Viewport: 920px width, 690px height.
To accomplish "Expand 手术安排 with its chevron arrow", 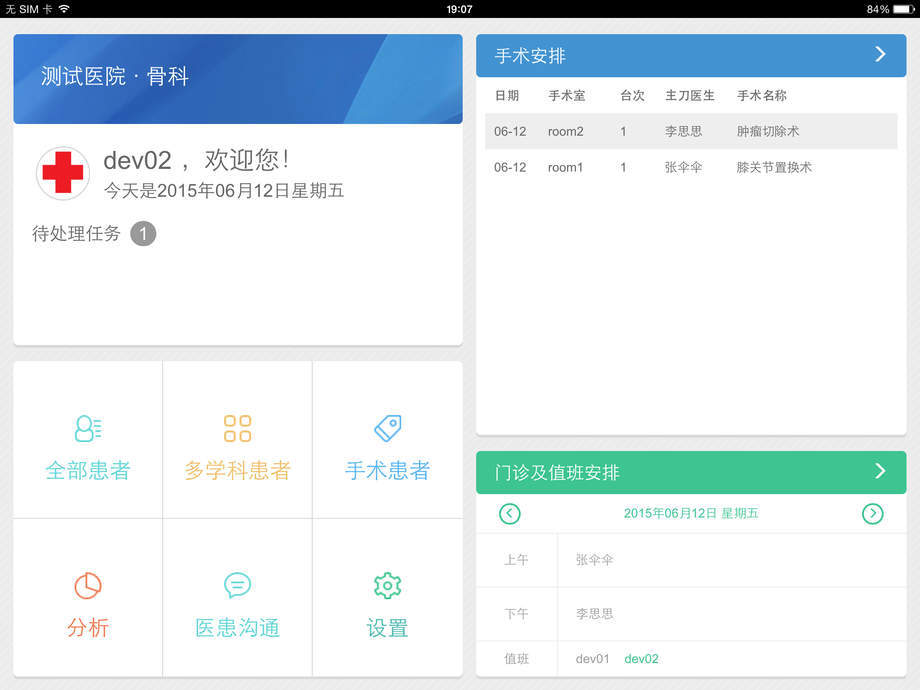I will 880,55.
